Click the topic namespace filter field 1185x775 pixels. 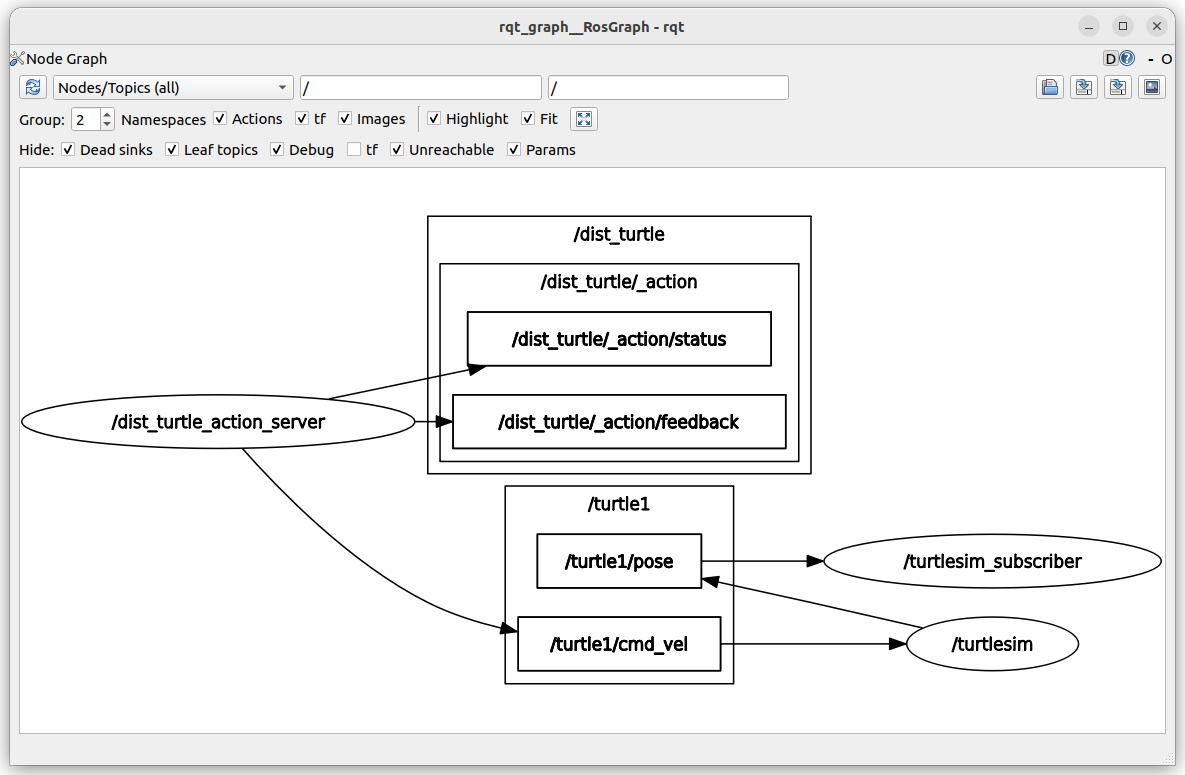tap(668, 88)
